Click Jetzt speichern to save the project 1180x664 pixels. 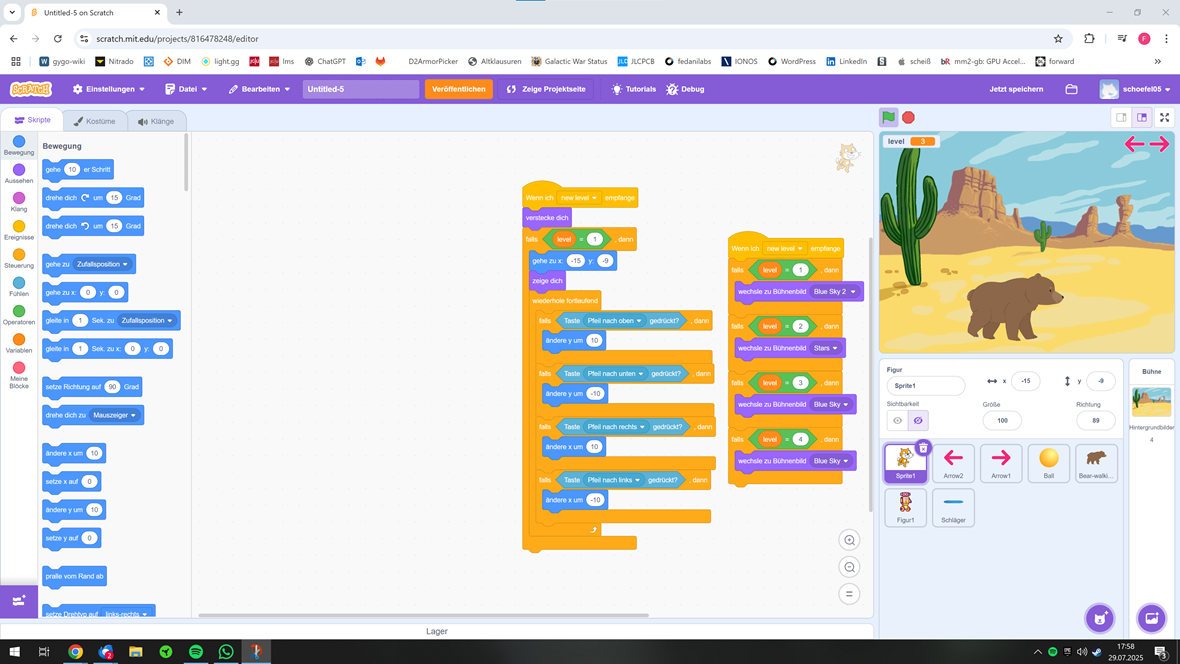tap(1016, 89)
